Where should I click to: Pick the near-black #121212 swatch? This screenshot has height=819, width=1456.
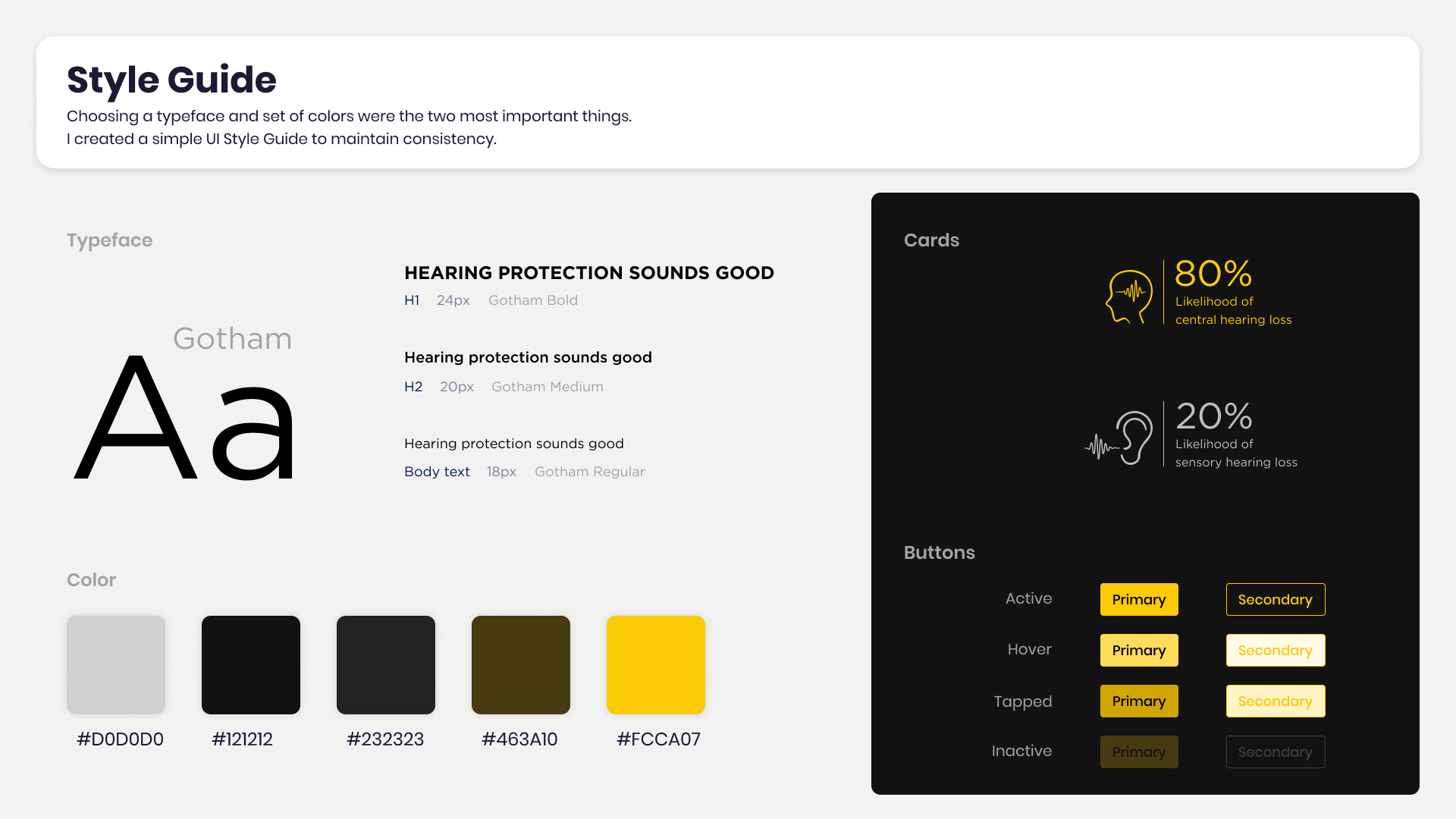tap(251, 665)
